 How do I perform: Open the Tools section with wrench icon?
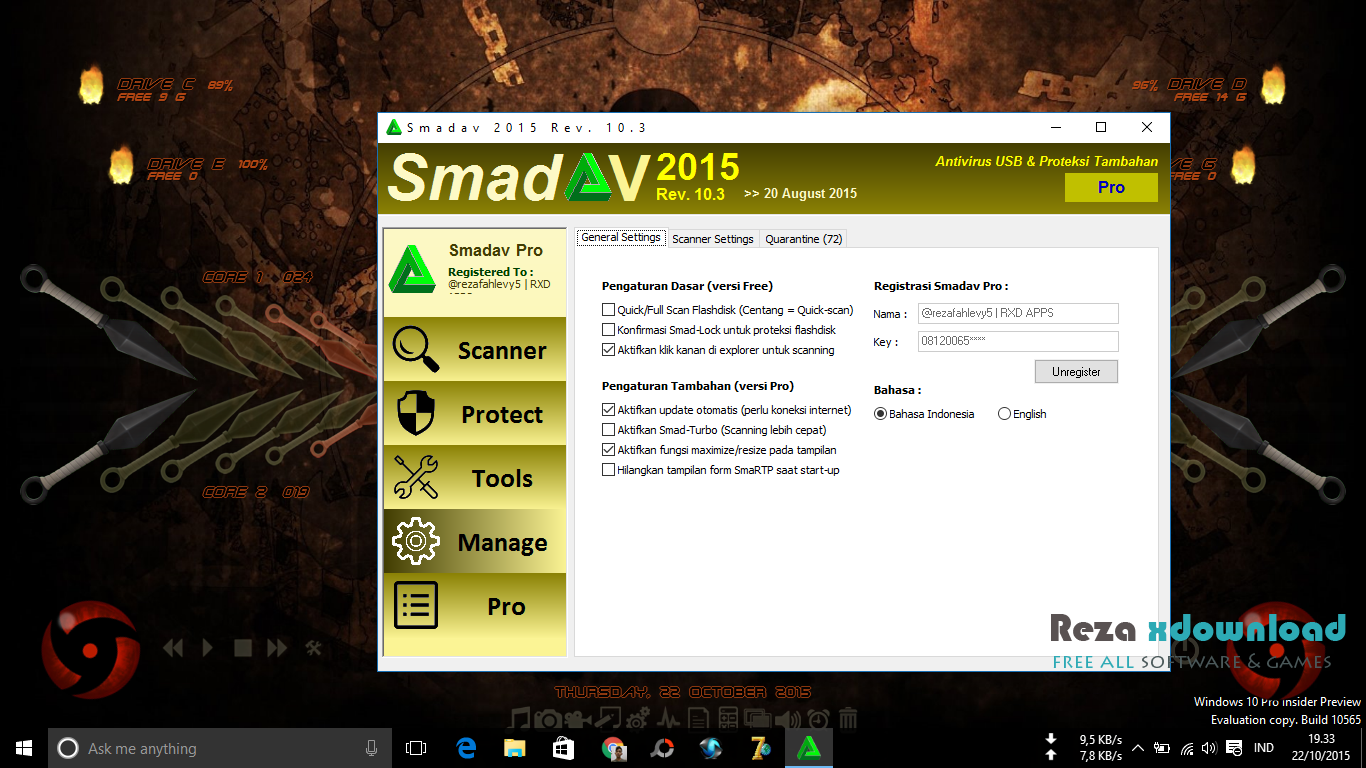tap(475, 478)
